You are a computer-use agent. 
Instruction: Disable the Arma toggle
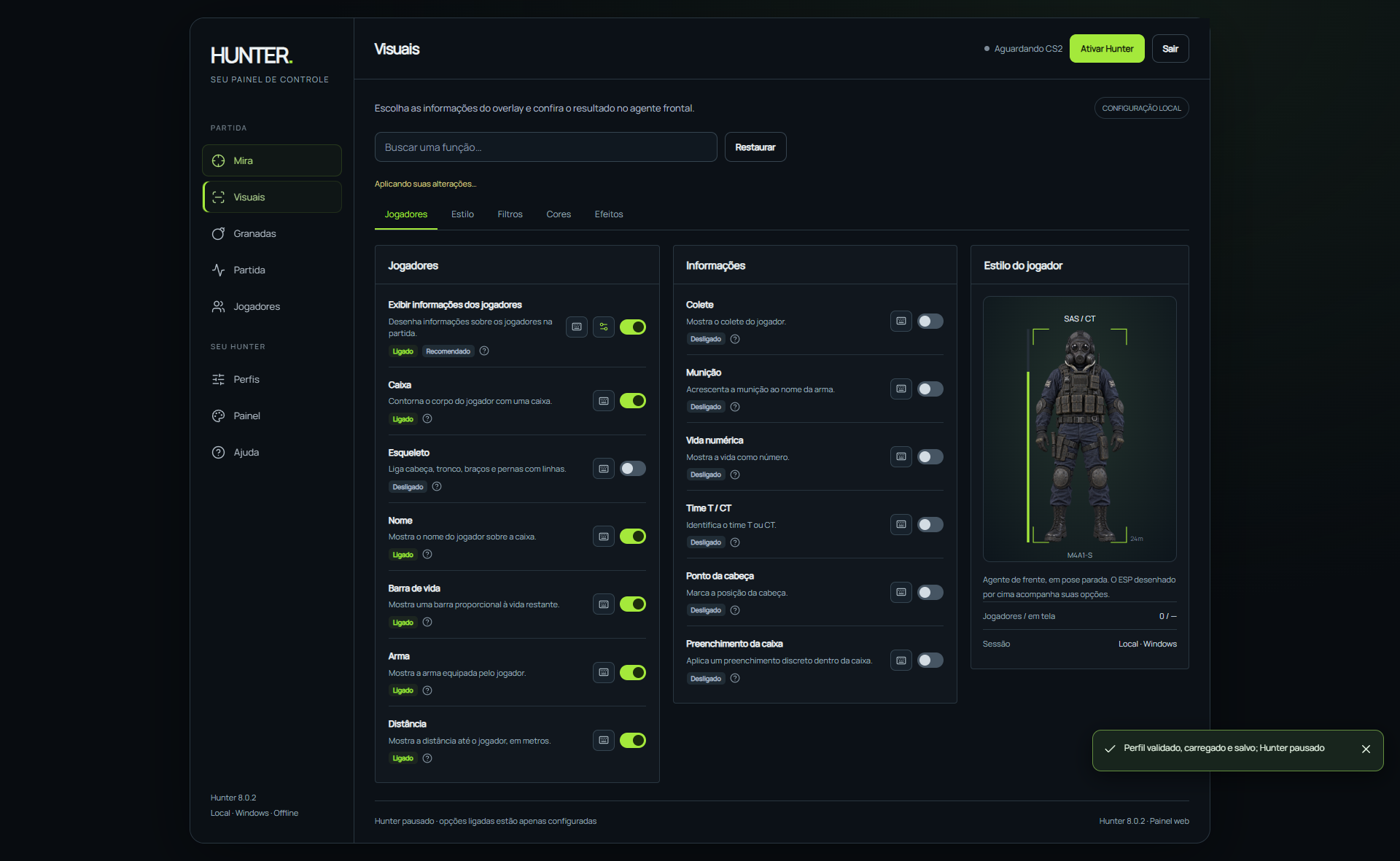pos(633,672)
